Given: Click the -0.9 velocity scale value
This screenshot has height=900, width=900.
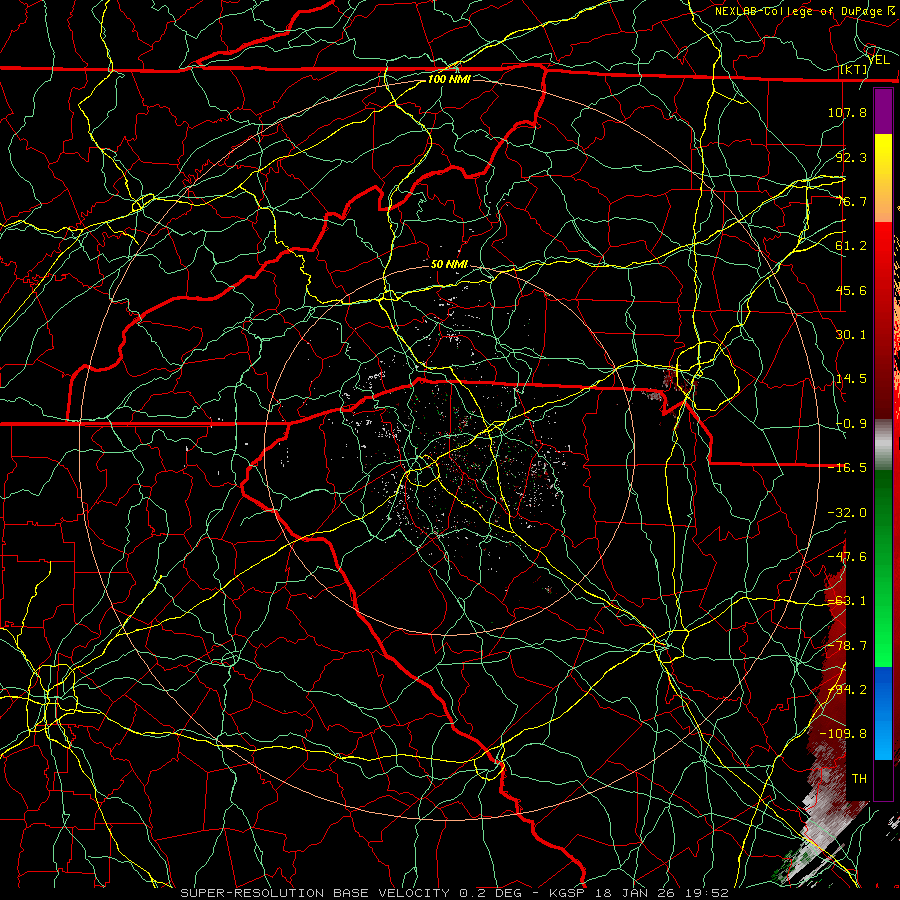Looking at the screenshot, I should click(x=851, y=424).
